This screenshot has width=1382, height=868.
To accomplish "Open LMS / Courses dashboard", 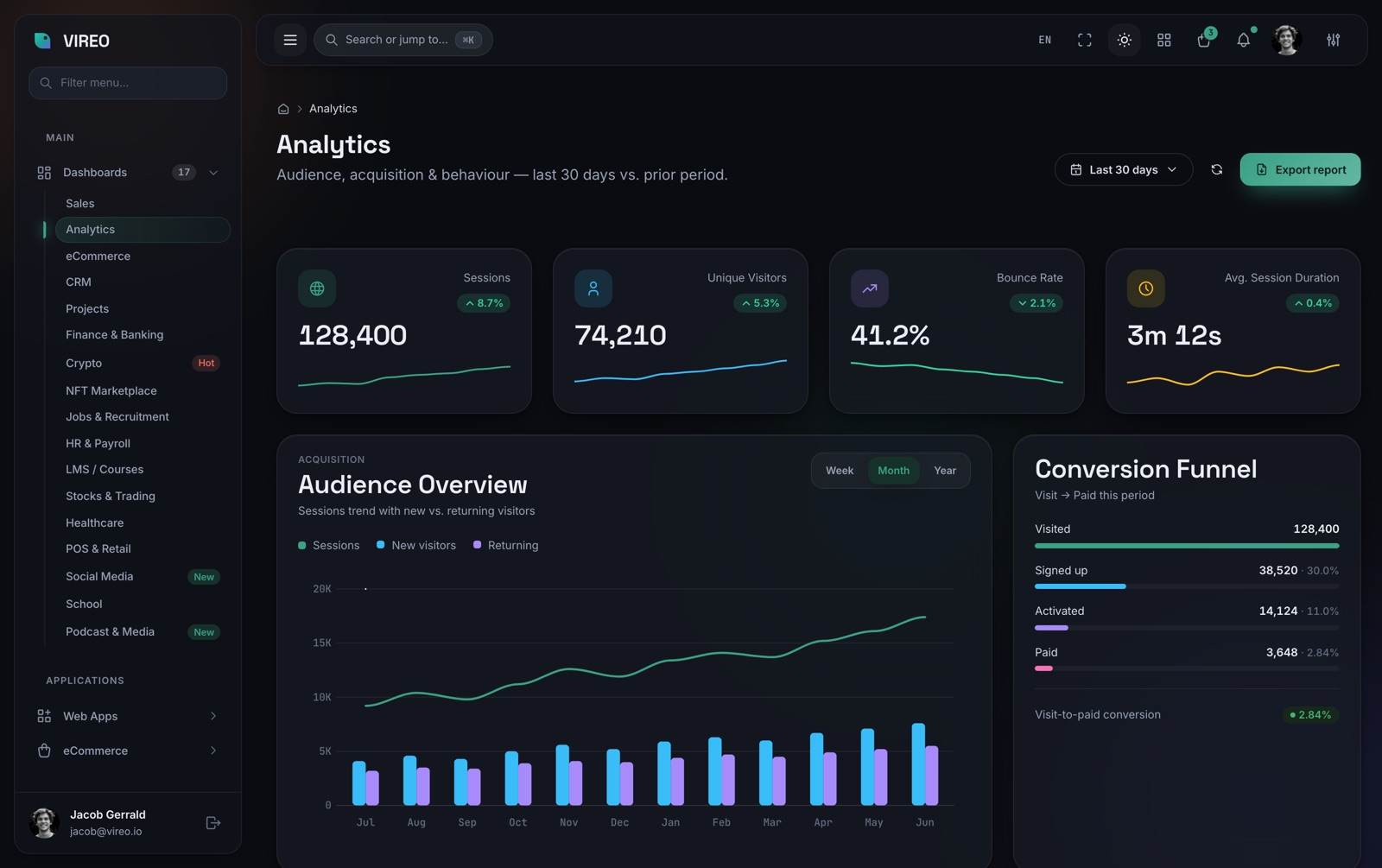I will click(x=143, y=470).
